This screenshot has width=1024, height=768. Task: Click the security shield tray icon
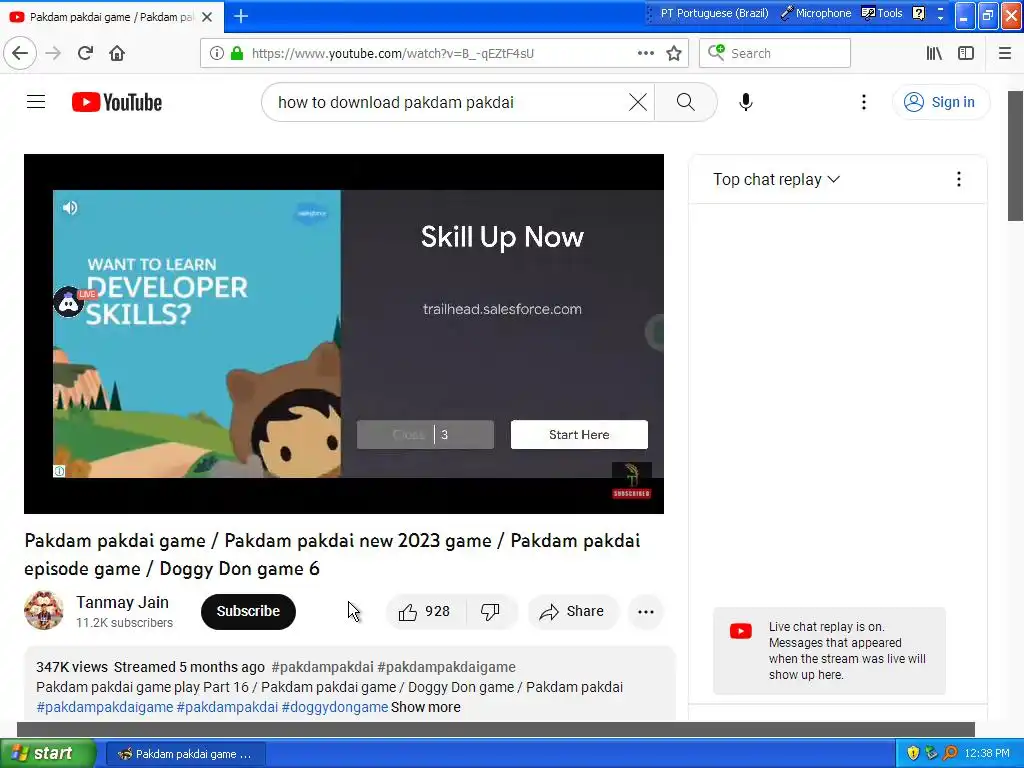pos(912,753)
